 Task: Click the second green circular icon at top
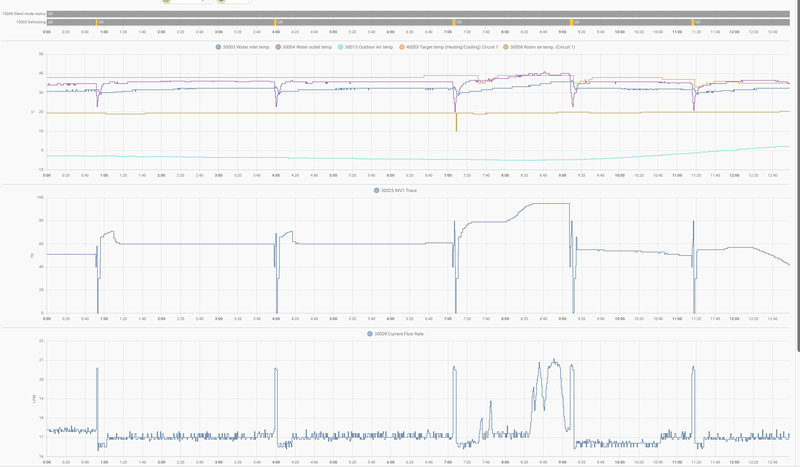221,2
